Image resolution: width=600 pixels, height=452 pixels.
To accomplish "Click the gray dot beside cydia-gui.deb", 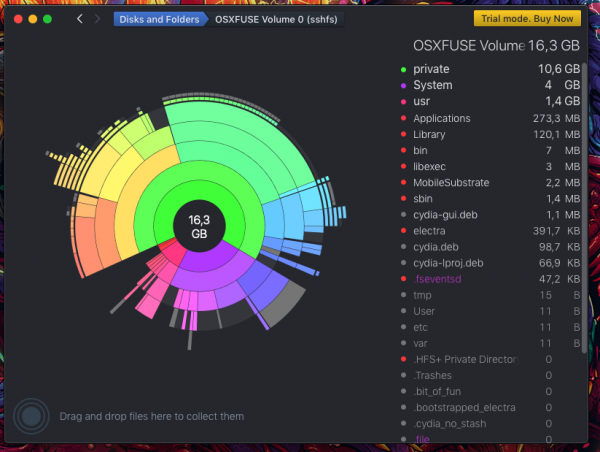I will (x=403, y=215).
